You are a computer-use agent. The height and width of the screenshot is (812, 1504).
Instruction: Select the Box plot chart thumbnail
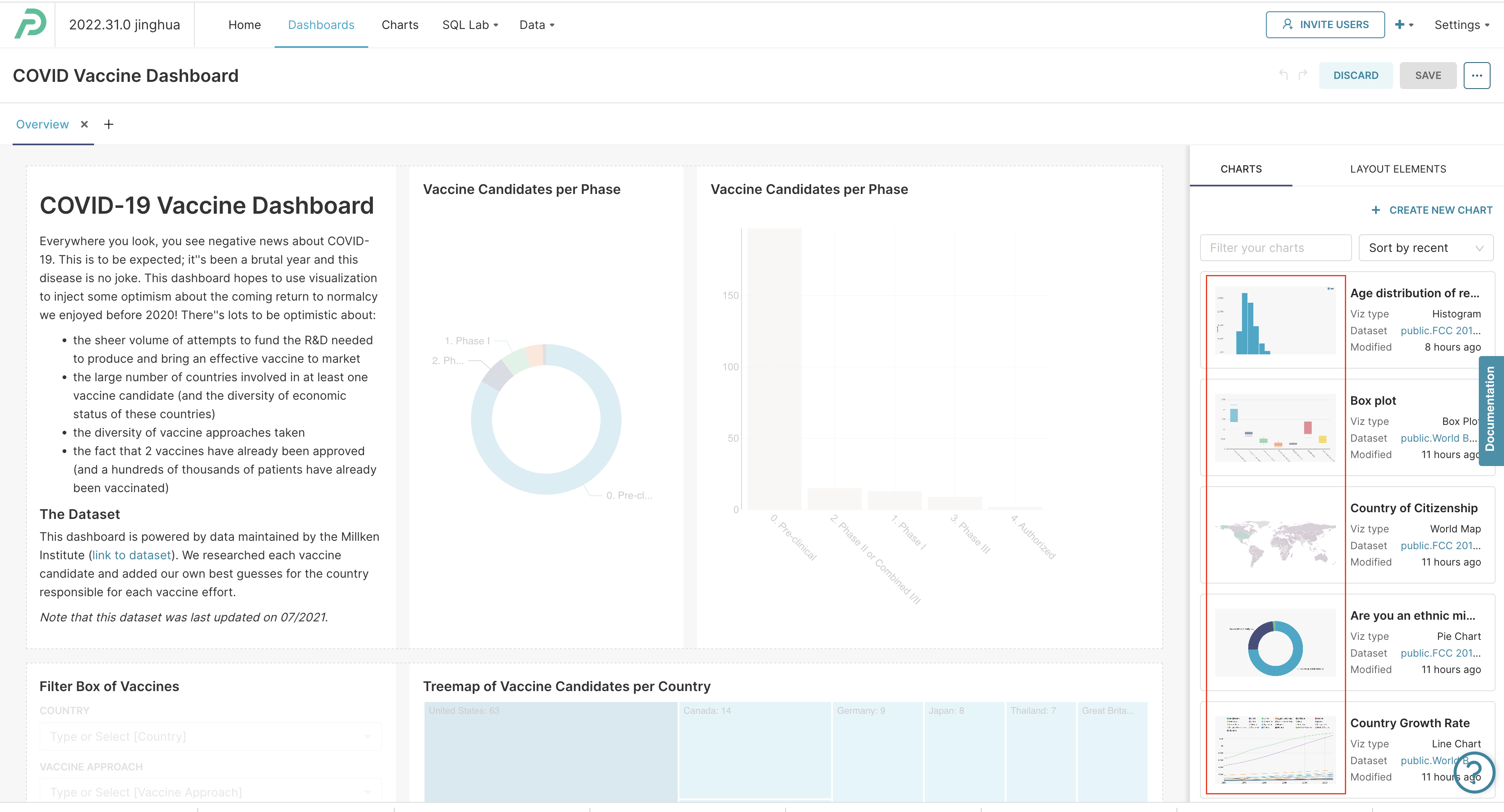[x=1275, y=427]
